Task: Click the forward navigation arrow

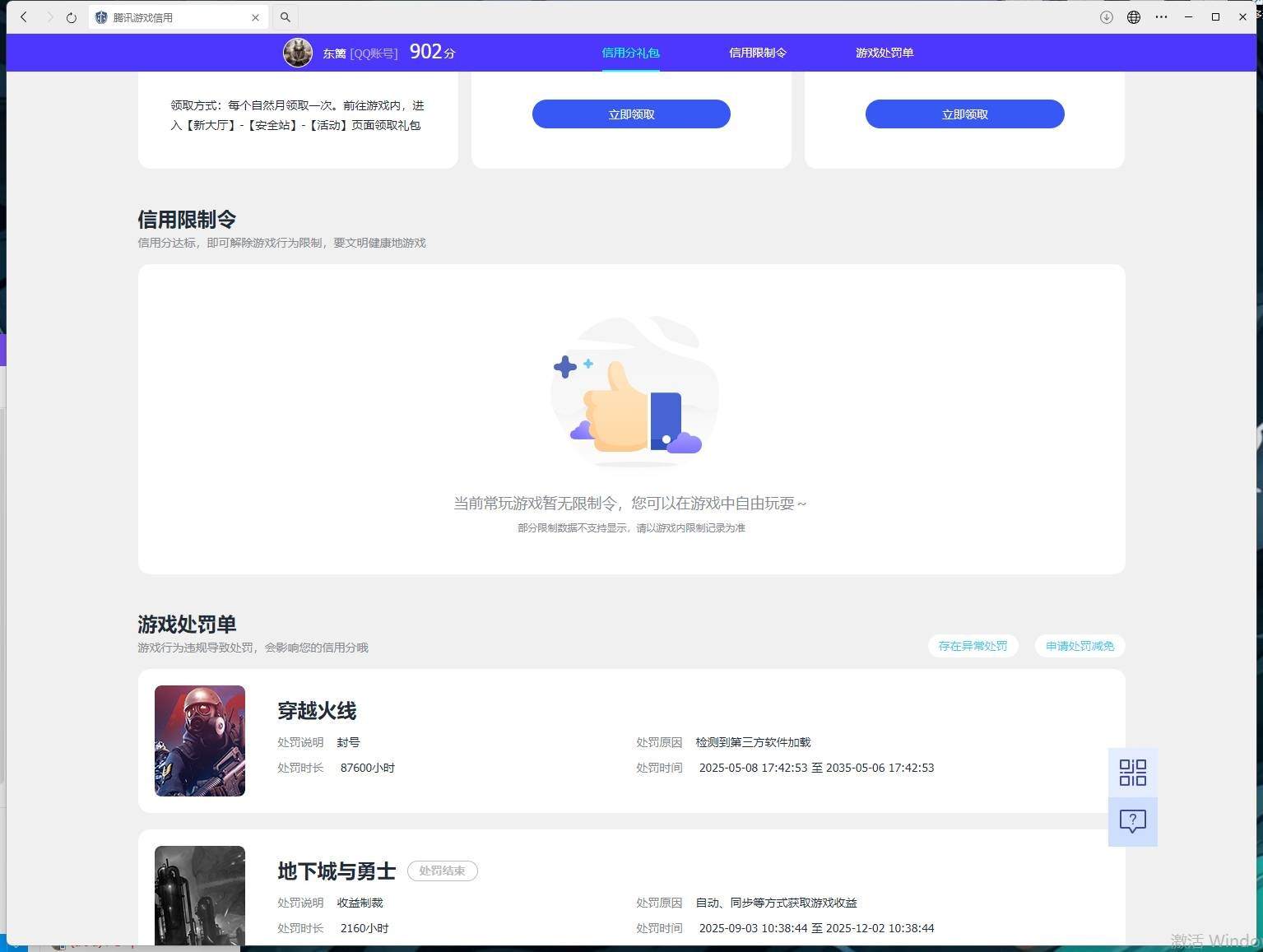Action: 49,17
